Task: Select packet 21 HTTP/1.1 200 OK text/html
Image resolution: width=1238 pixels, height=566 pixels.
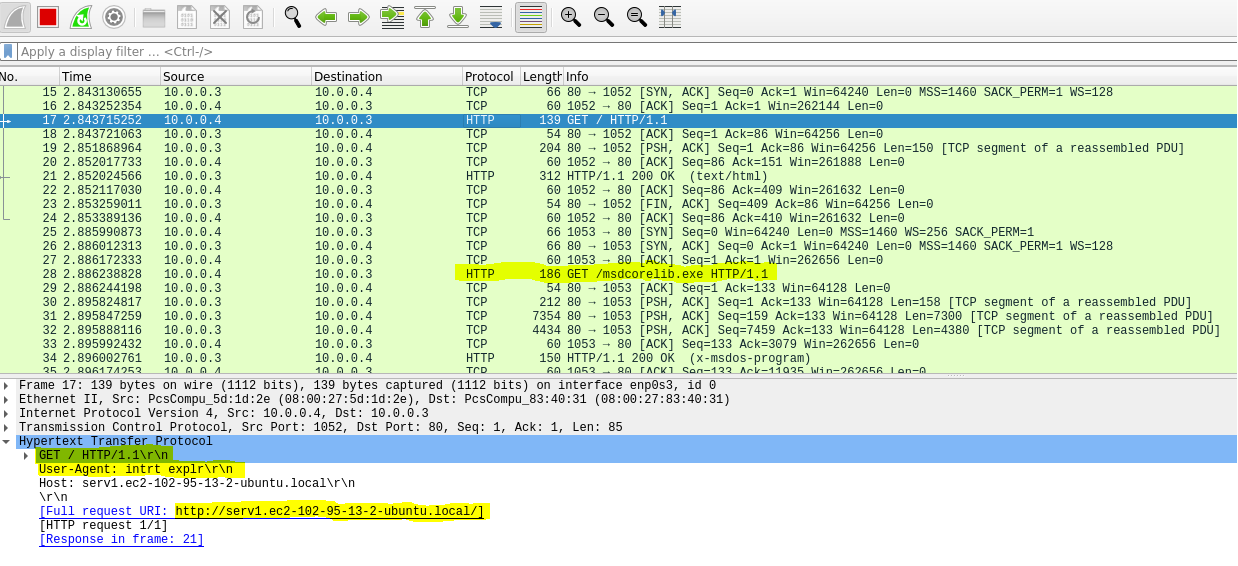Action: 618,176
